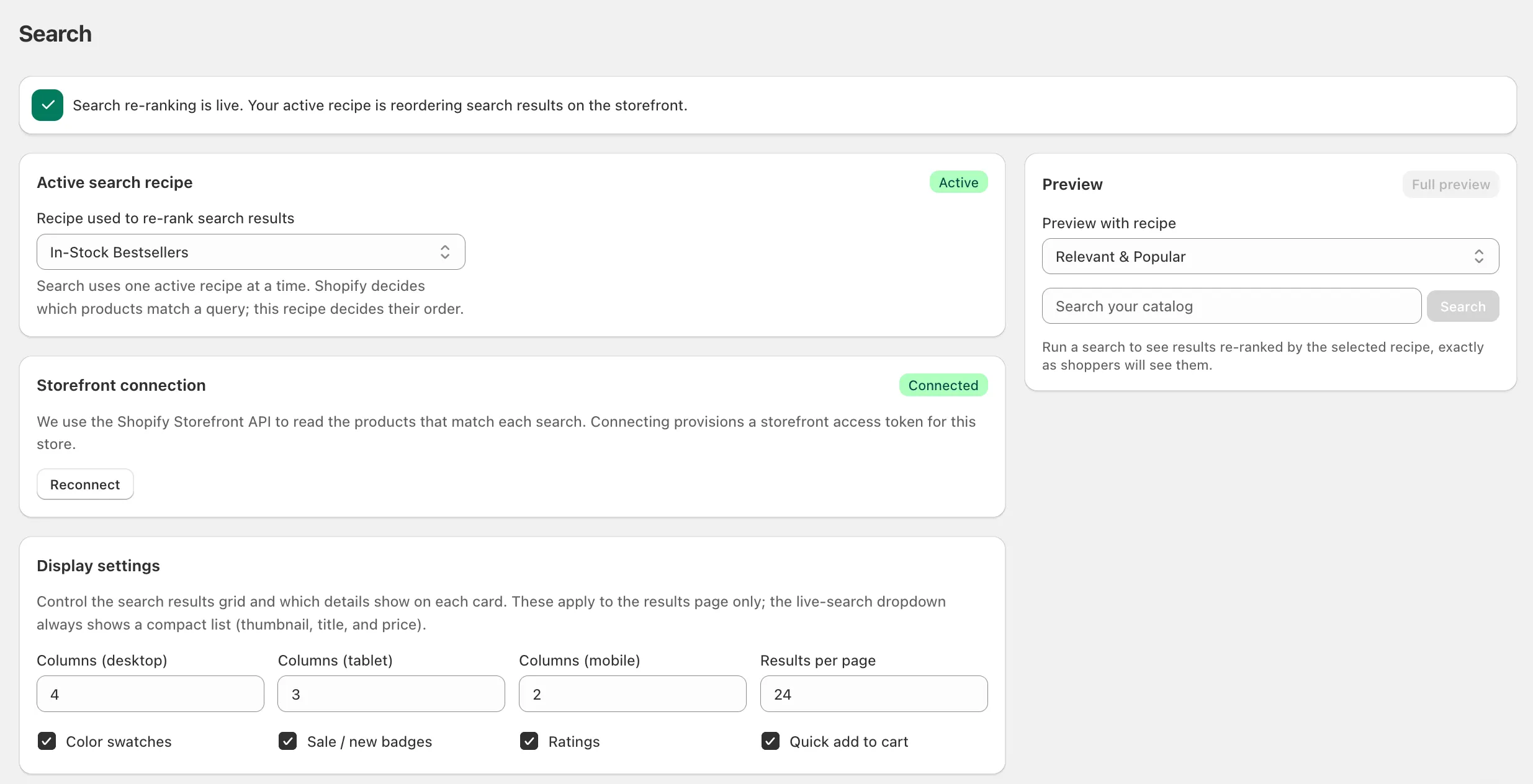Focus the Search your catalog input field
This screenshot has width=1533, height=784.
click(1231, 306)
